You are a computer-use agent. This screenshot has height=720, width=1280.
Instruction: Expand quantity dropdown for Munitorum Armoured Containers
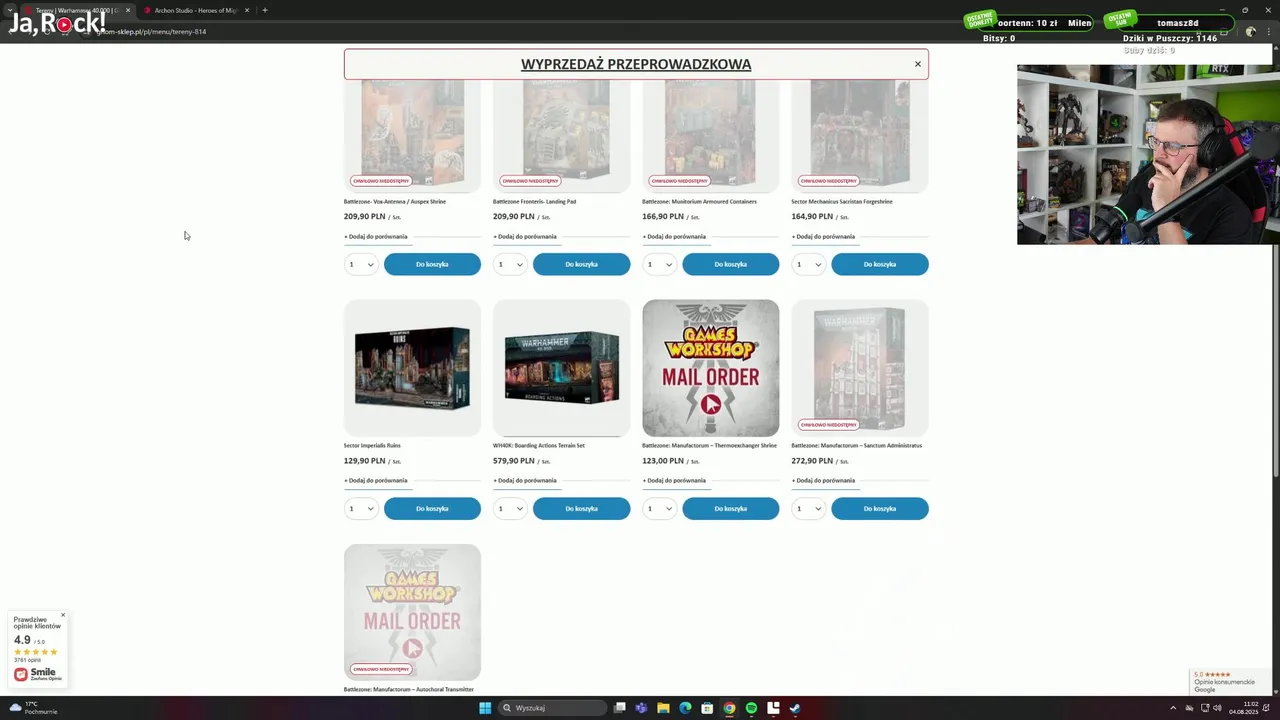click(x=659, y=264)
